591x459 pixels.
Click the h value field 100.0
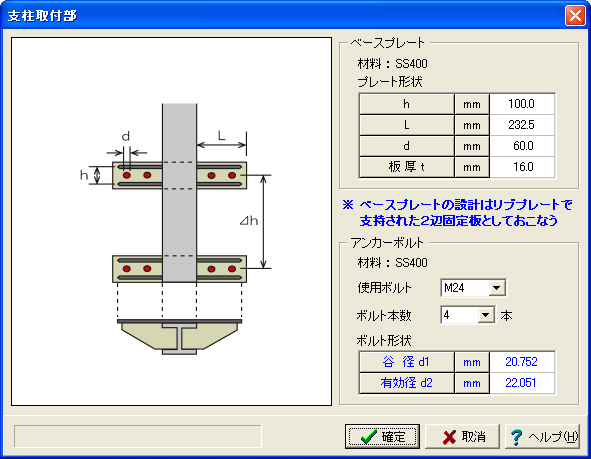click(x=522, y=104)
